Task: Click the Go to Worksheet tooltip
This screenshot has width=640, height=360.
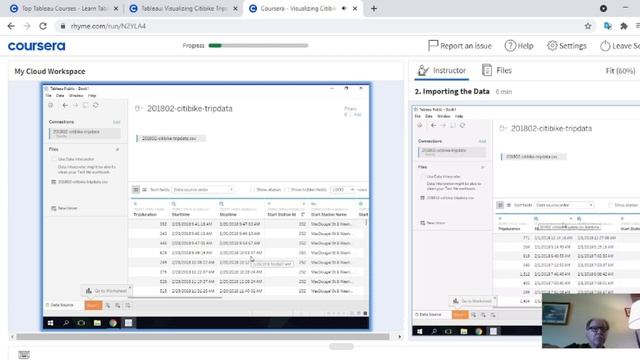Action: tap(107, 291)
